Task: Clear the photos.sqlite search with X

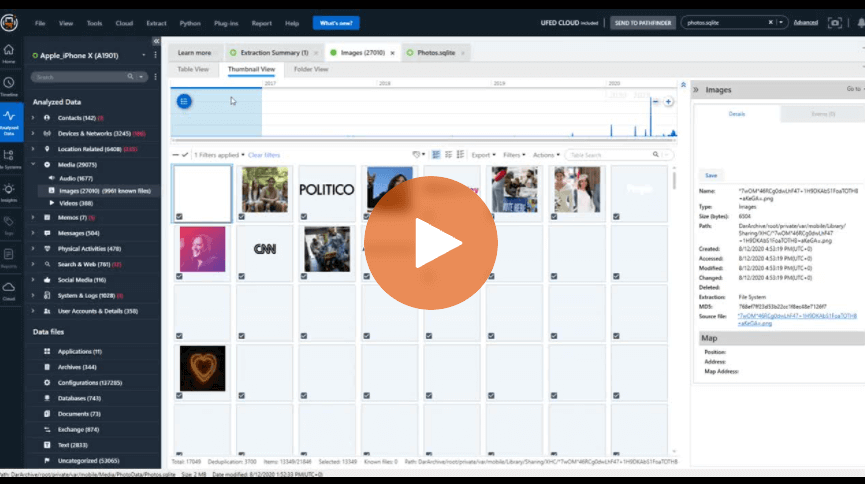Action: click(x=771, y=23)
